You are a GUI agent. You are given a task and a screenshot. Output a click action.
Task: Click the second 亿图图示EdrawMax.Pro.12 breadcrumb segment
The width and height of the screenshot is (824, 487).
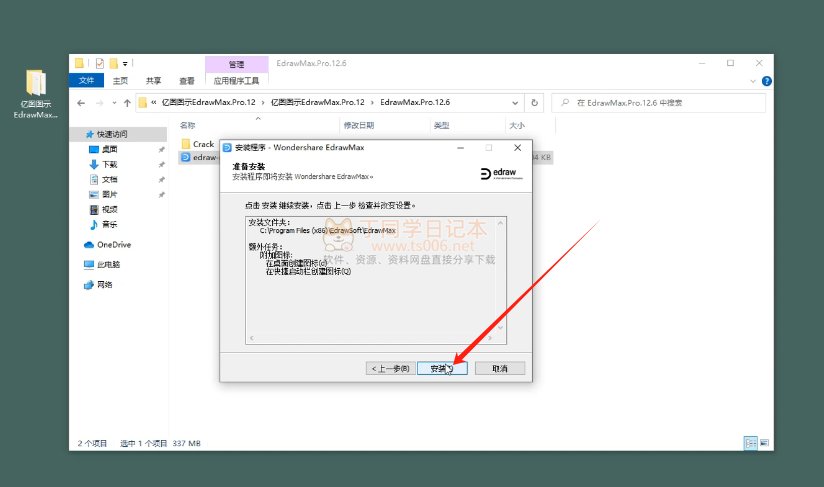pos(317,102)
